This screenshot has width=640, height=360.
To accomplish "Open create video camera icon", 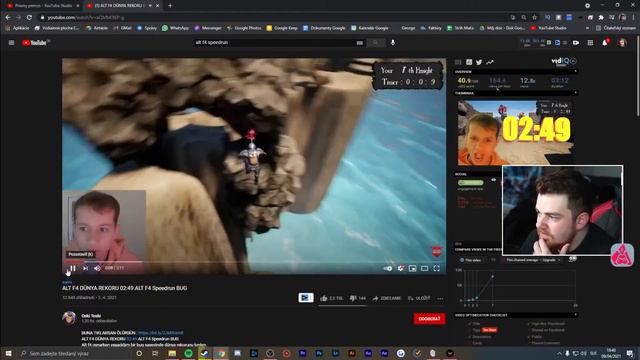I will click(576, 42).
